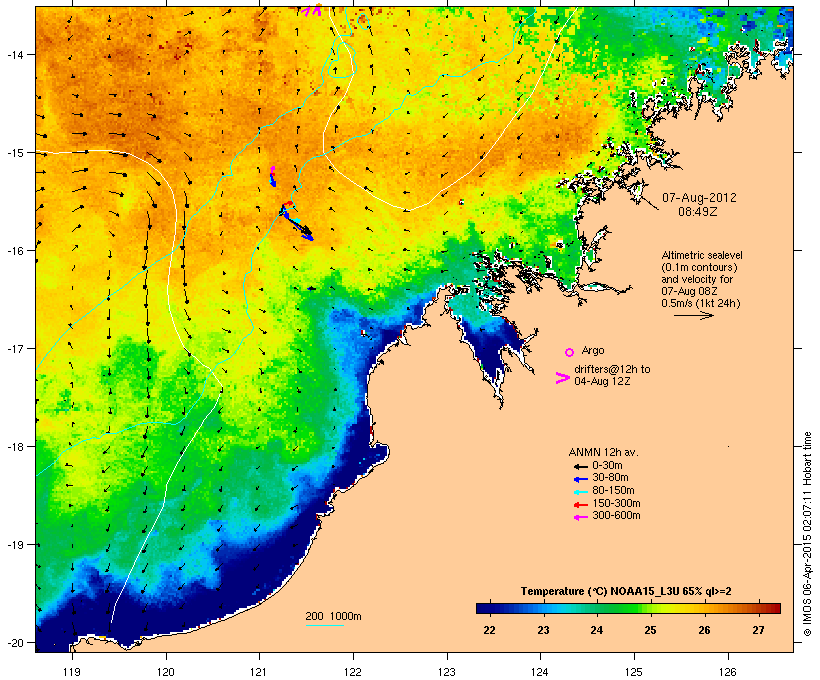Click the colorbar tick label 27
Viewport: 820px width, 680px height.
[758, 630]
